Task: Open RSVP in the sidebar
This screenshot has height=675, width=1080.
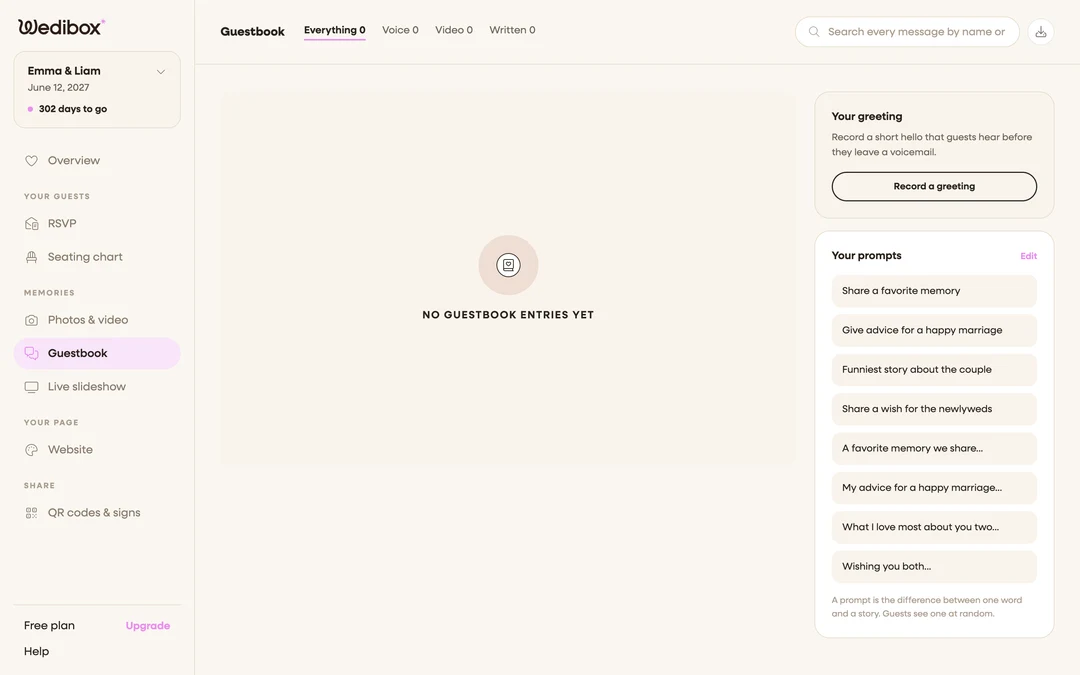Action: pos(97,224)
